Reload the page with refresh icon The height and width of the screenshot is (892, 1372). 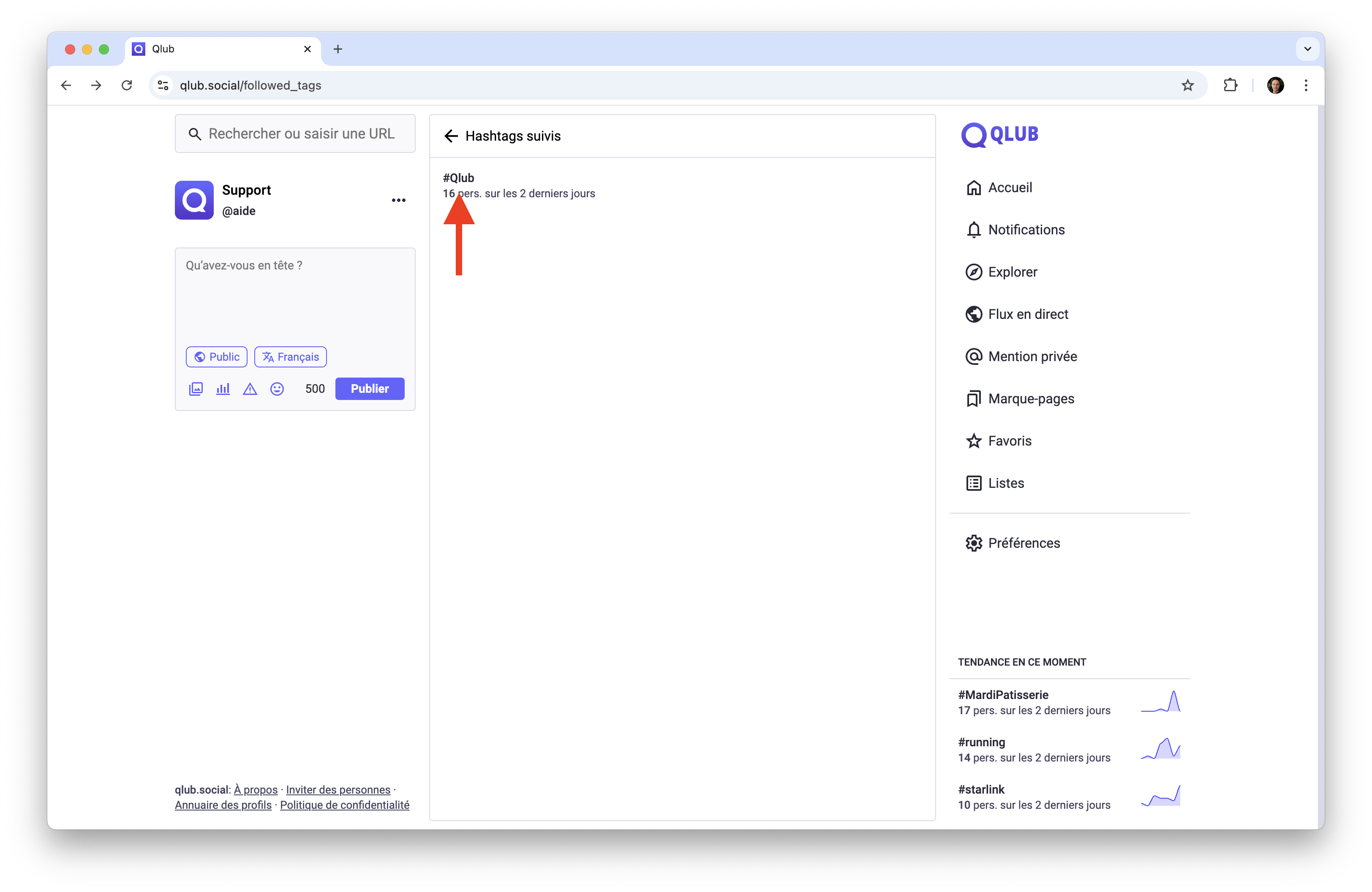click(127, 85)
